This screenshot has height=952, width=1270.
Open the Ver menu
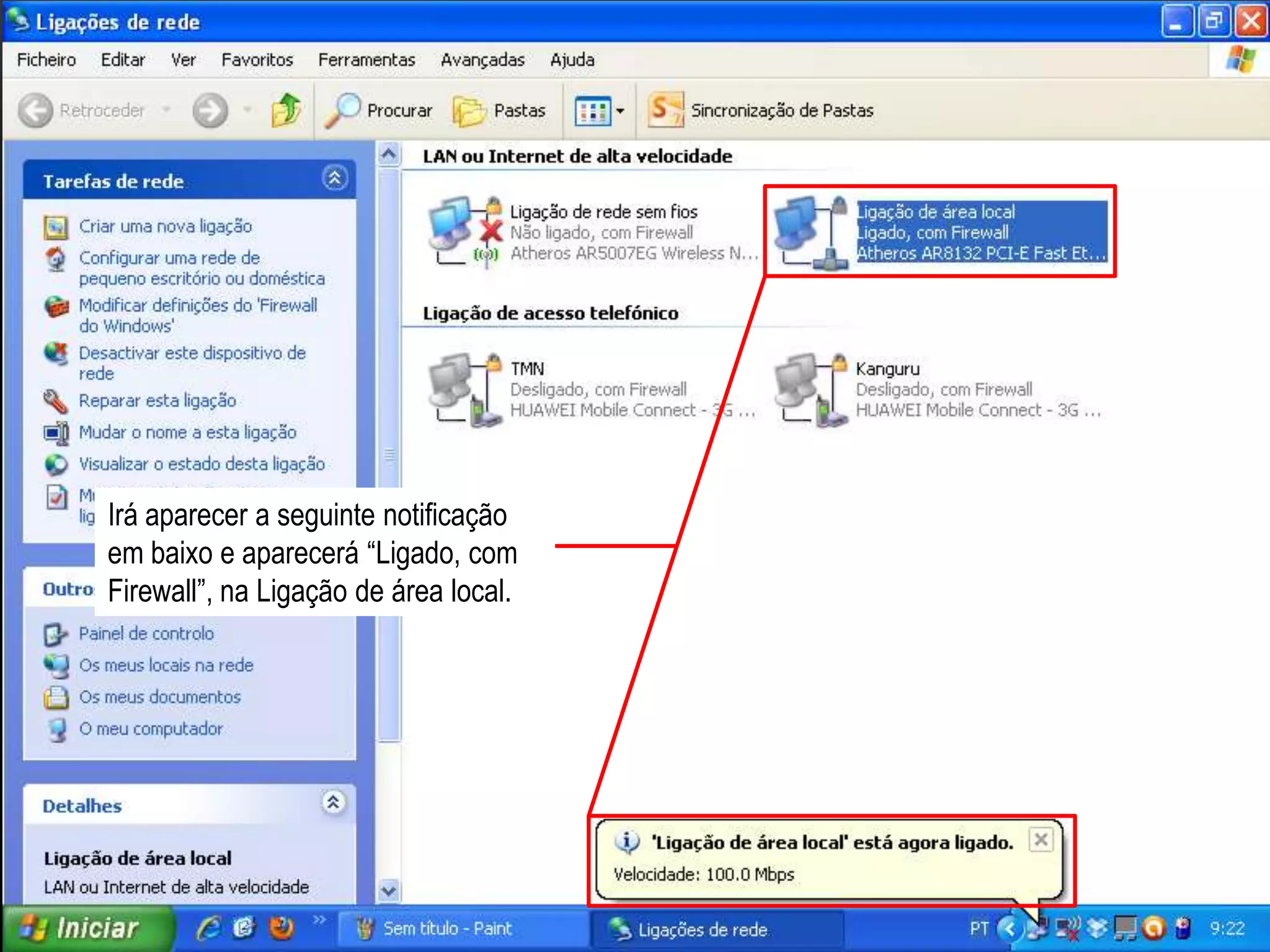184,60
